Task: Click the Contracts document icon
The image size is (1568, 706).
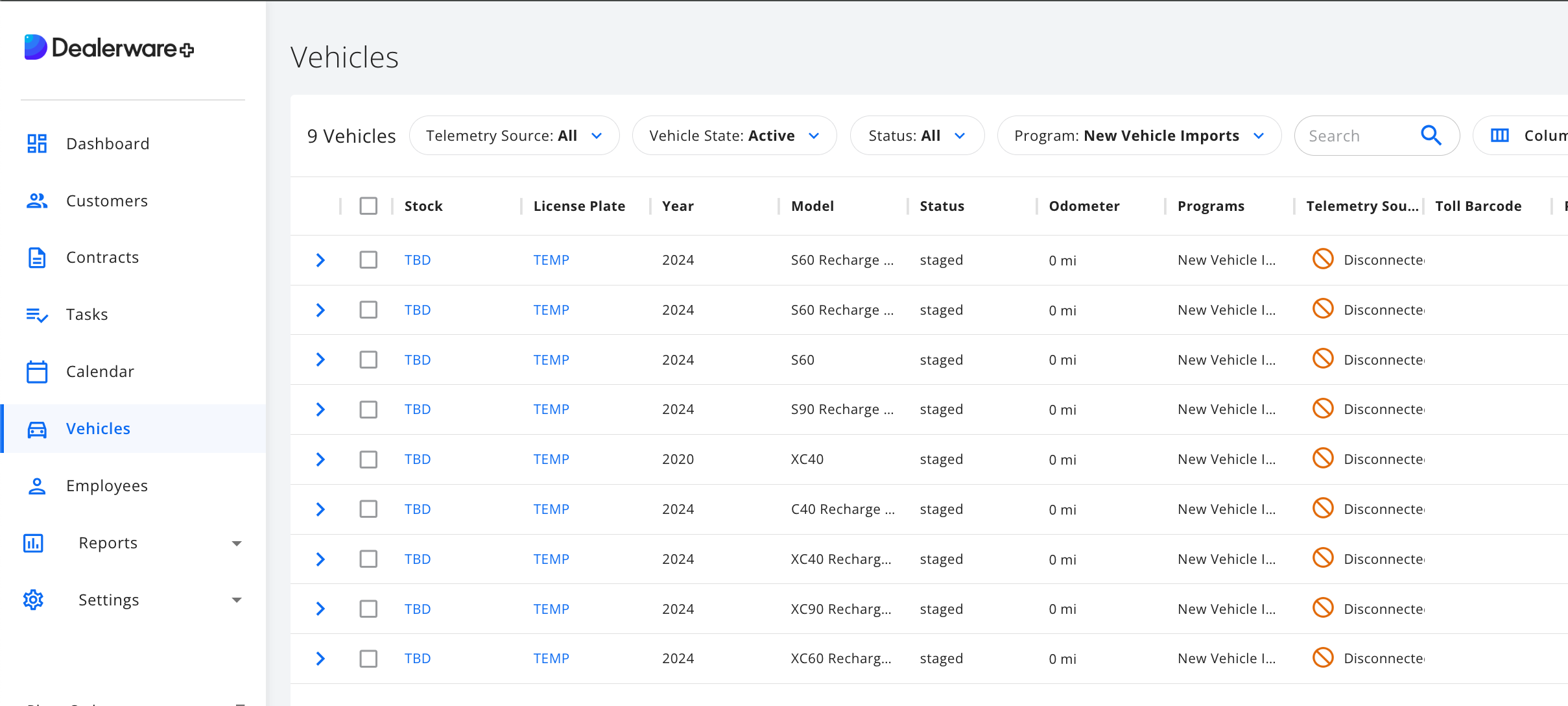Action: pos(37,258)
